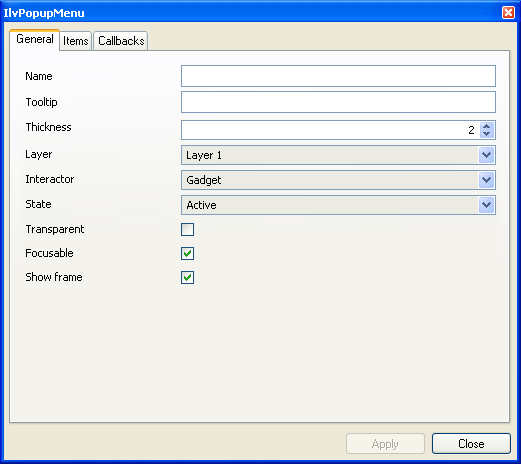This screenshot has width=521, height=464.
Task: Open the State dropdown arrow
Action: (486, 205)
